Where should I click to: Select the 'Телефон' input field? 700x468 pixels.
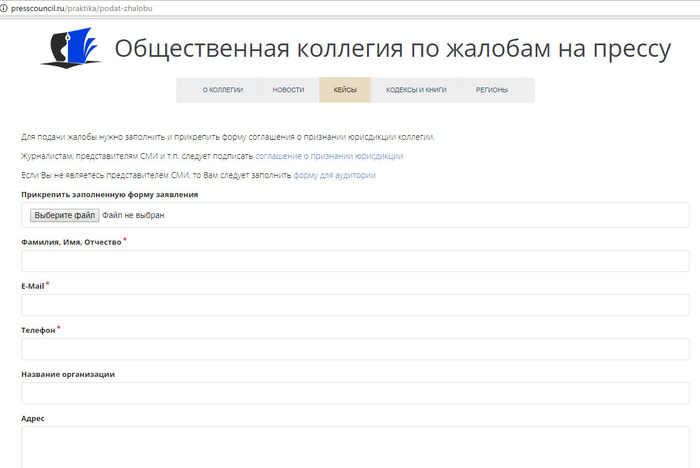click(355, 349)
